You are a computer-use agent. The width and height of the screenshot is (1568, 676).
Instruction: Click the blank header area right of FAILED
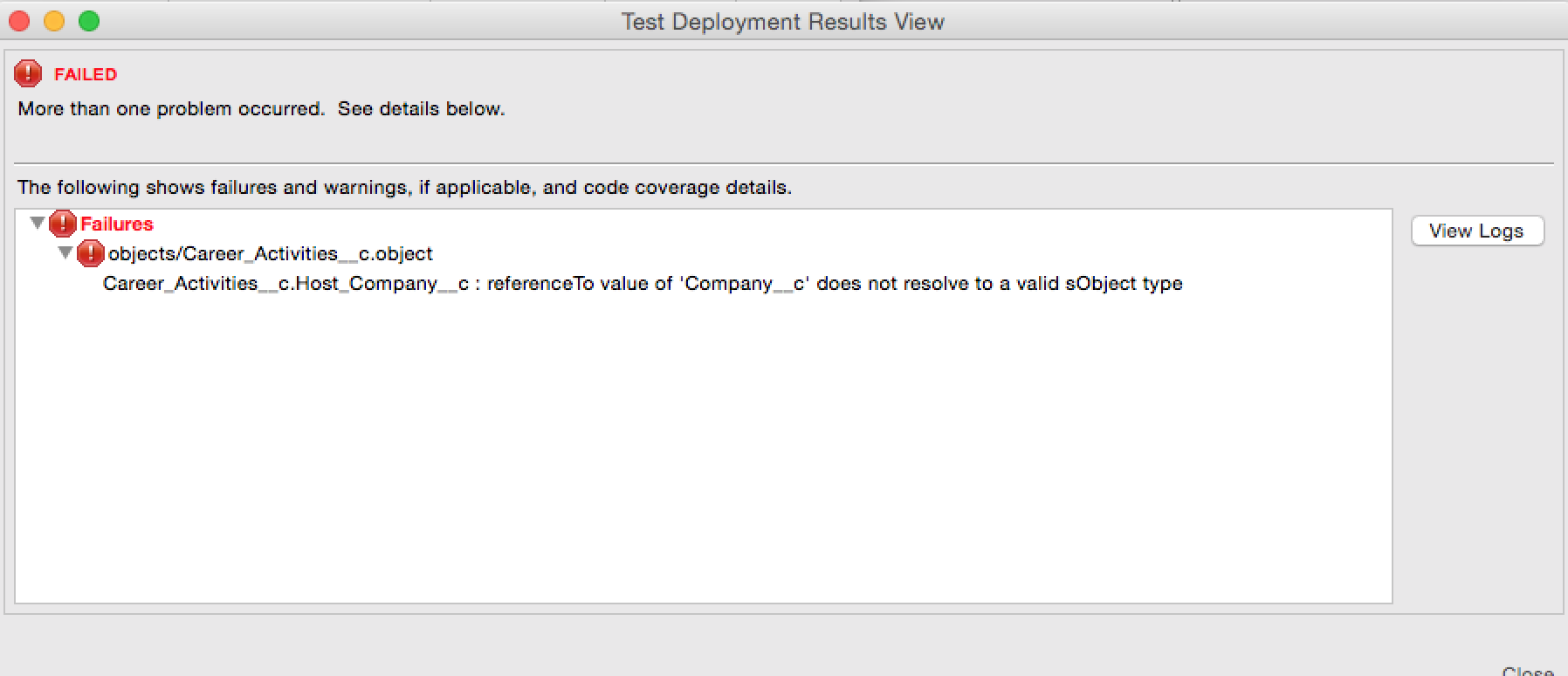[786, 75]
